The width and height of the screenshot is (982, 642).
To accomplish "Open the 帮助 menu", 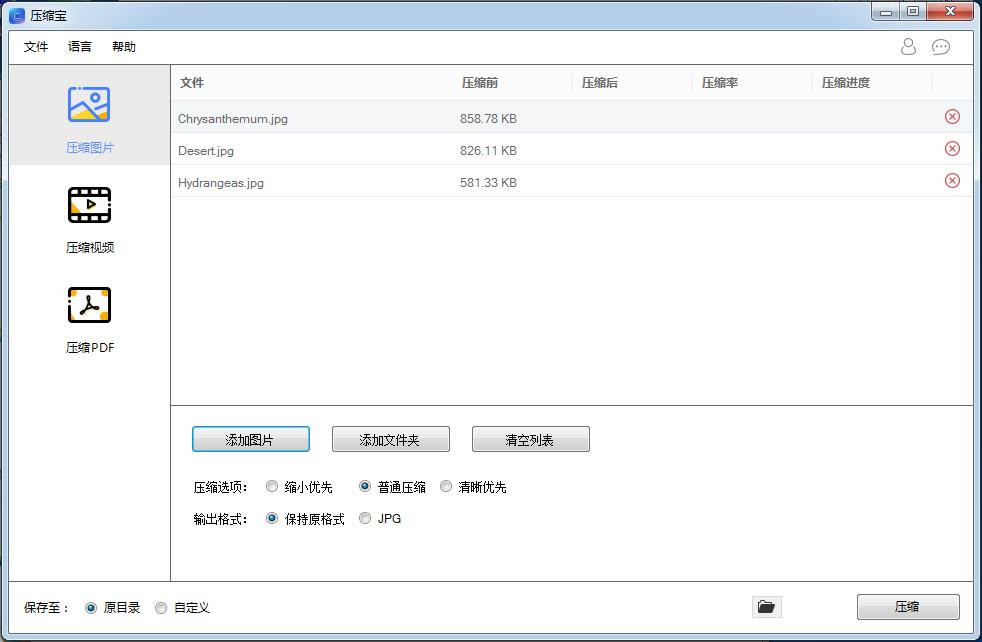I will (123, 46).
